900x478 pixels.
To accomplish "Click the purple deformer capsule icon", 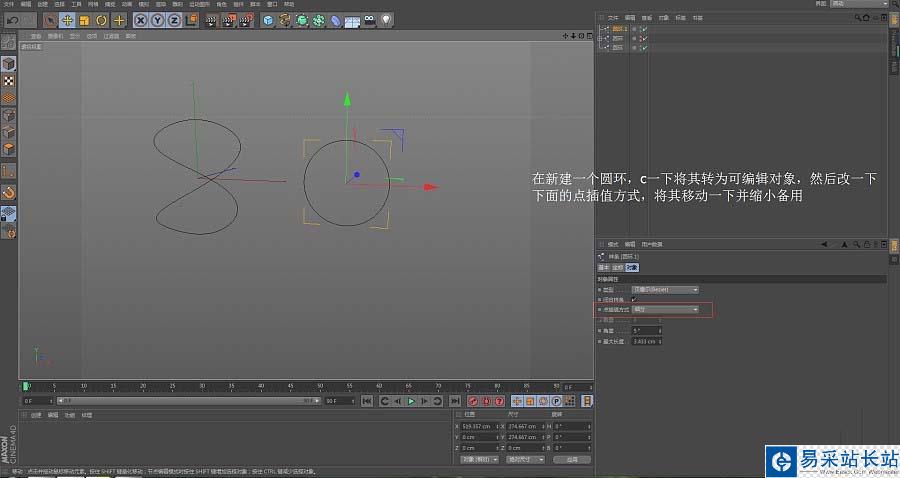I will pyautogui.click(x=336, y=21).
